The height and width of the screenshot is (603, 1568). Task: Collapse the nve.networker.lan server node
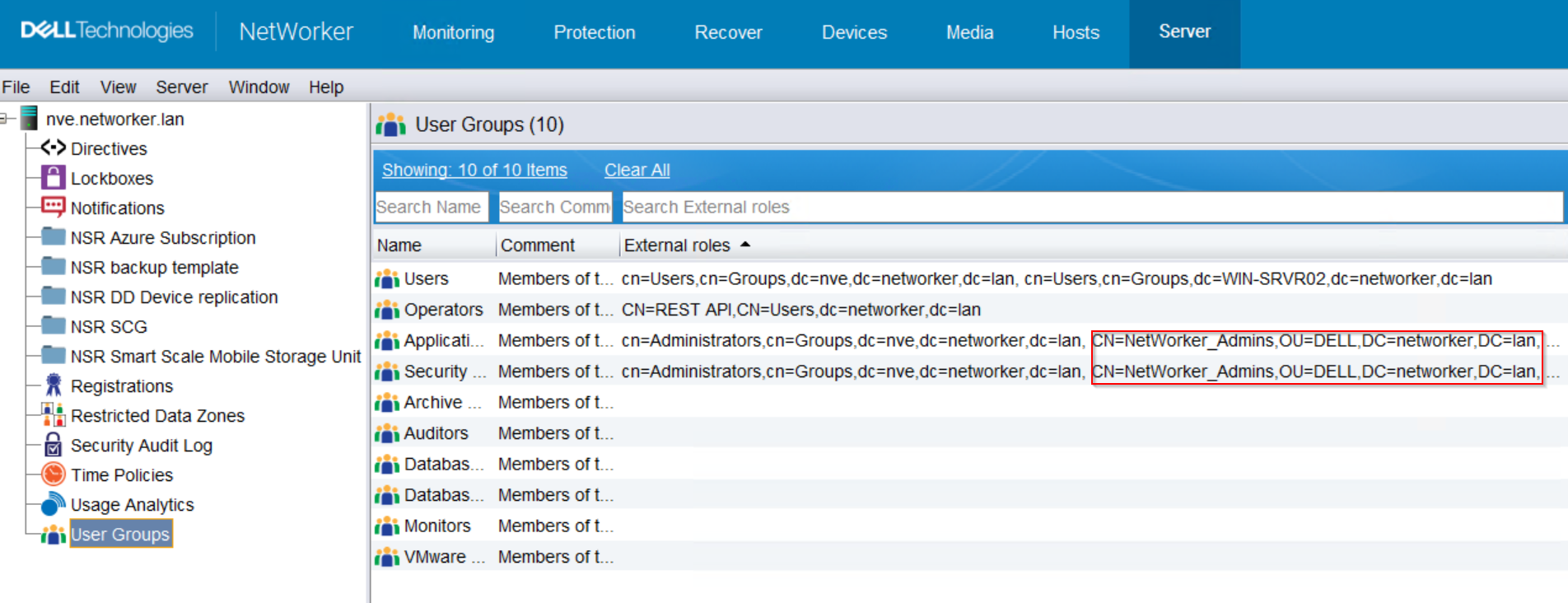point(5,119)
